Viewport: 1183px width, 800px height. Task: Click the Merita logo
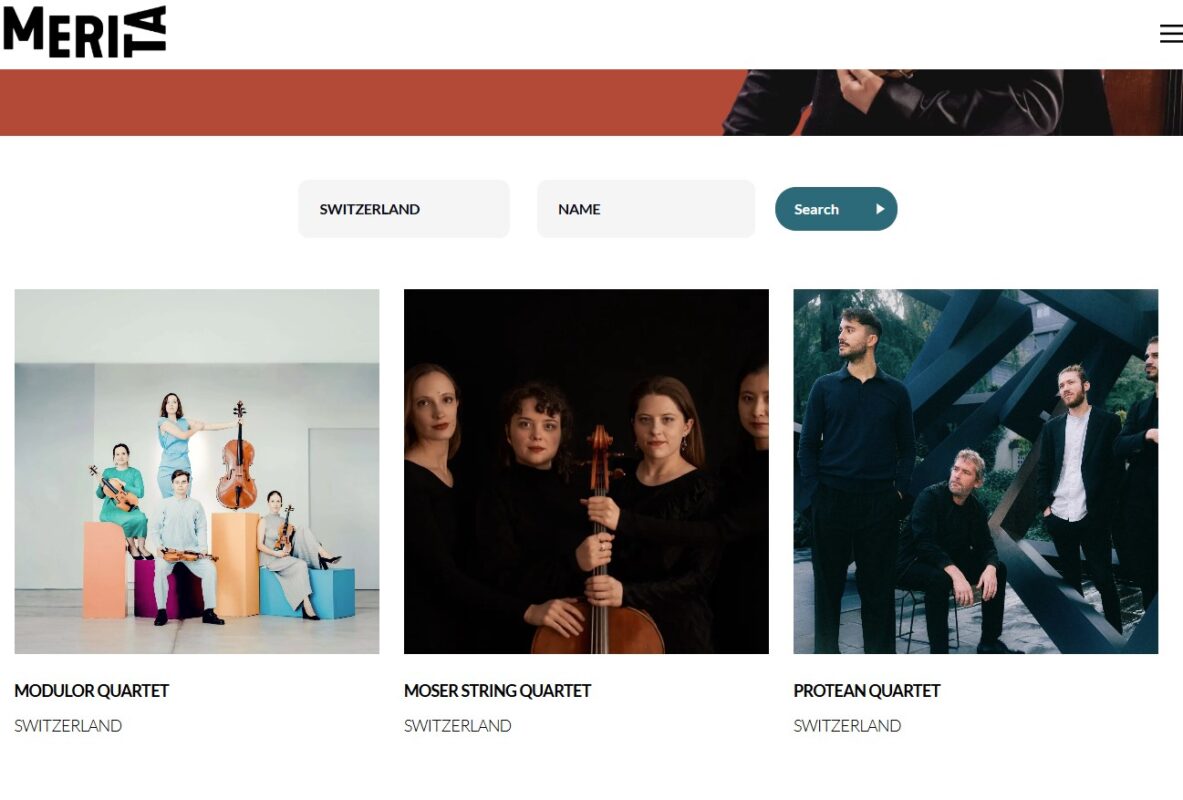click(84, 32)
